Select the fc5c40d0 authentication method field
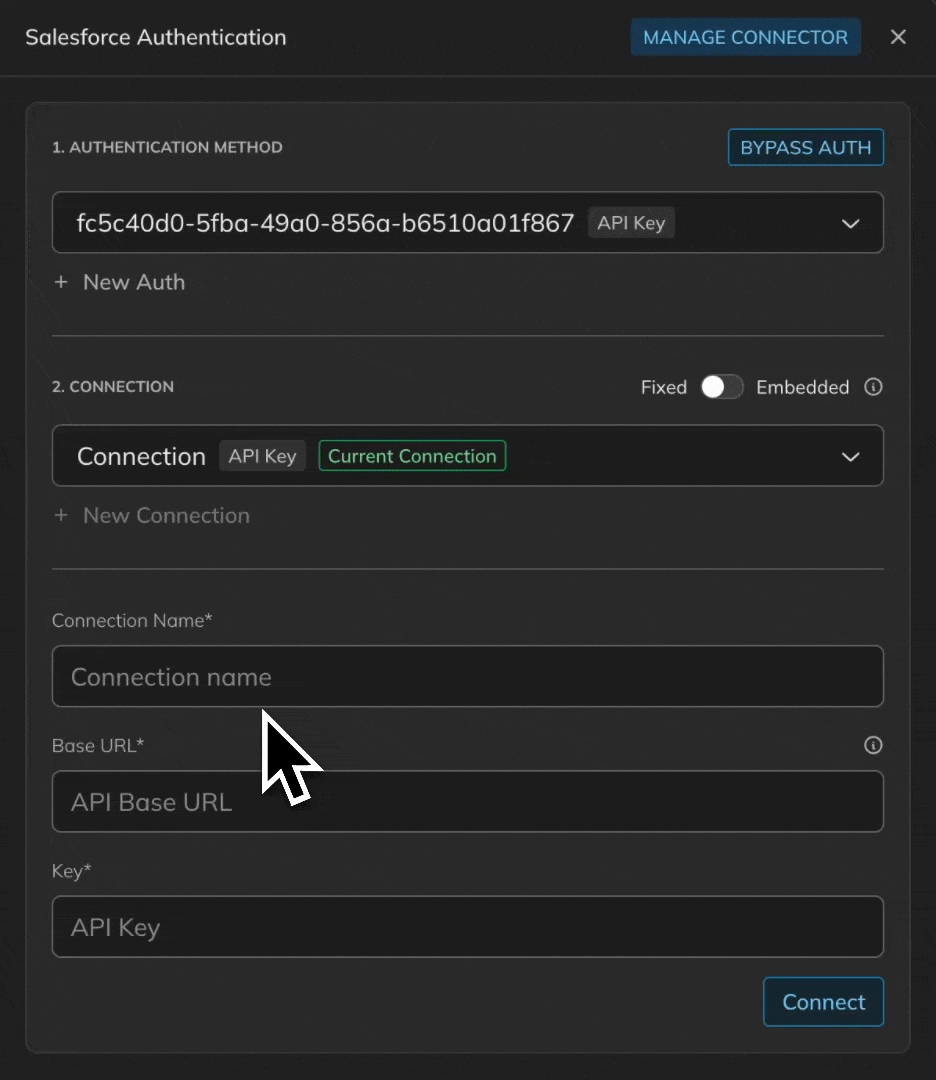This screenshot has height=1080, width=936. pyautogui.click(x=468, y=222)
